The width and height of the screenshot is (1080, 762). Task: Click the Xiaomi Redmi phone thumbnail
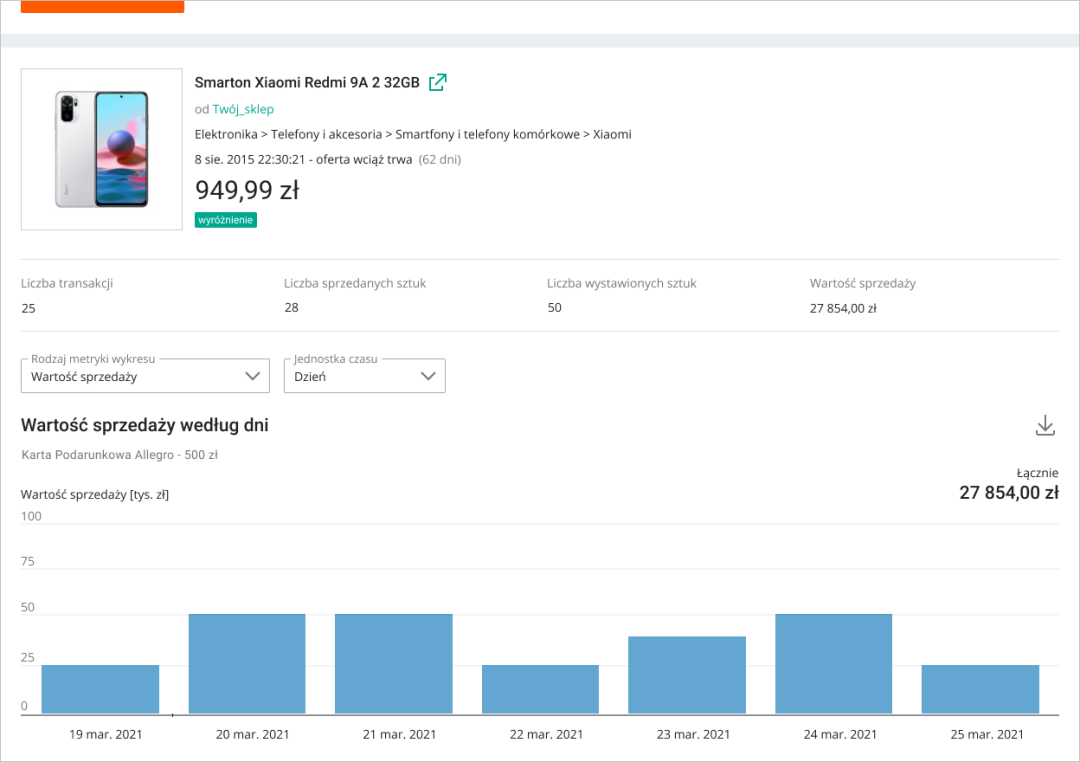pos(101,149)
